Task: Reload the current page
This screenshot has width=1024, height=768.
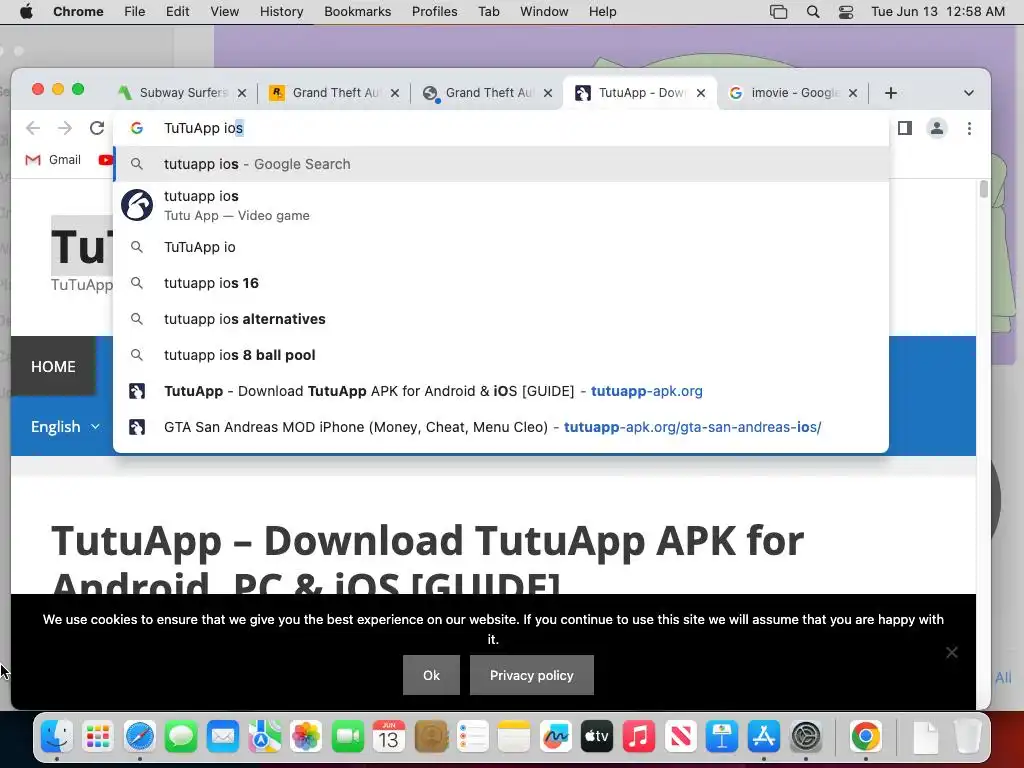Action: (97, 128)
